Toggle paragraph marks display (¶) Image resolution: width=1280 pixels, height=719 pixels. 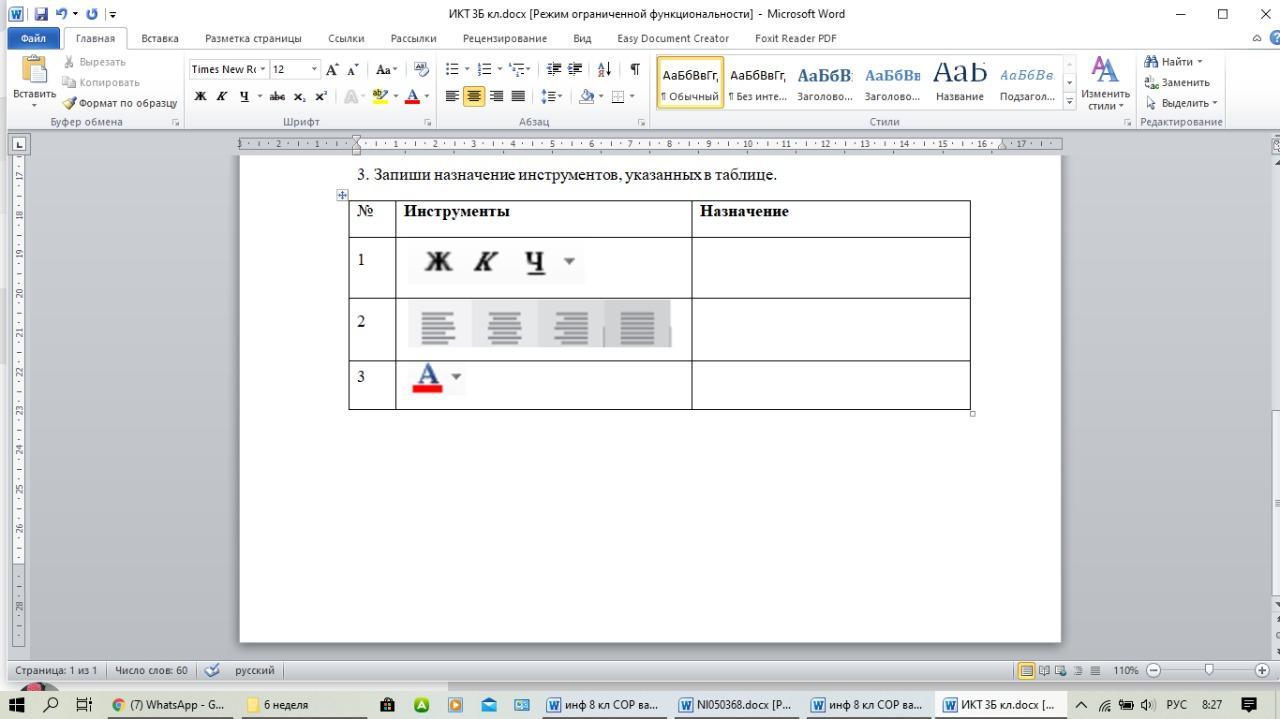coord(634,69)
